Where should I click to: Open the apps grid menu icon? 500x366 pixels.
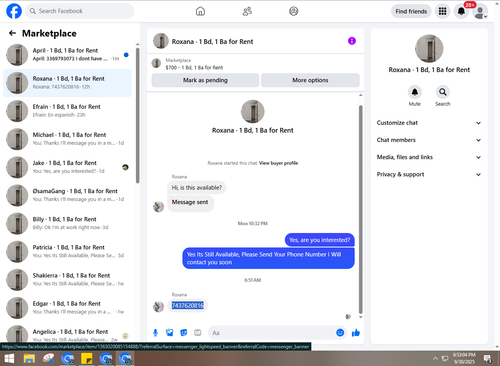pos(442,11)
